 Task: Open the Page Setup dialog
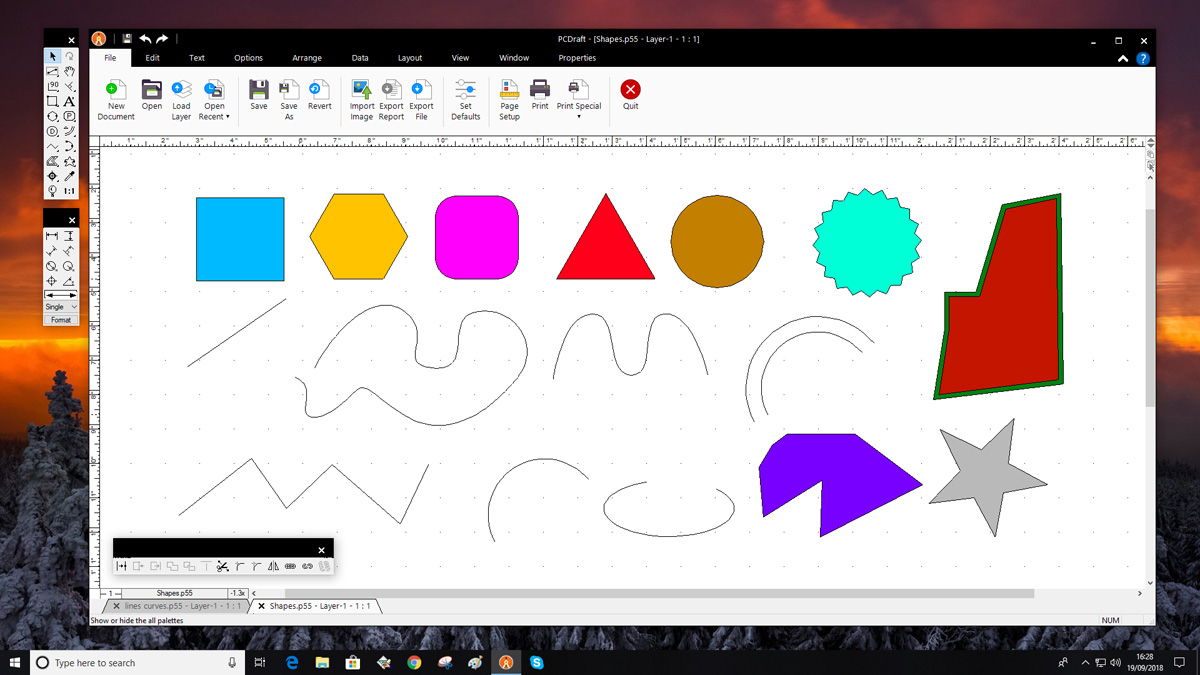click(509, 90)
